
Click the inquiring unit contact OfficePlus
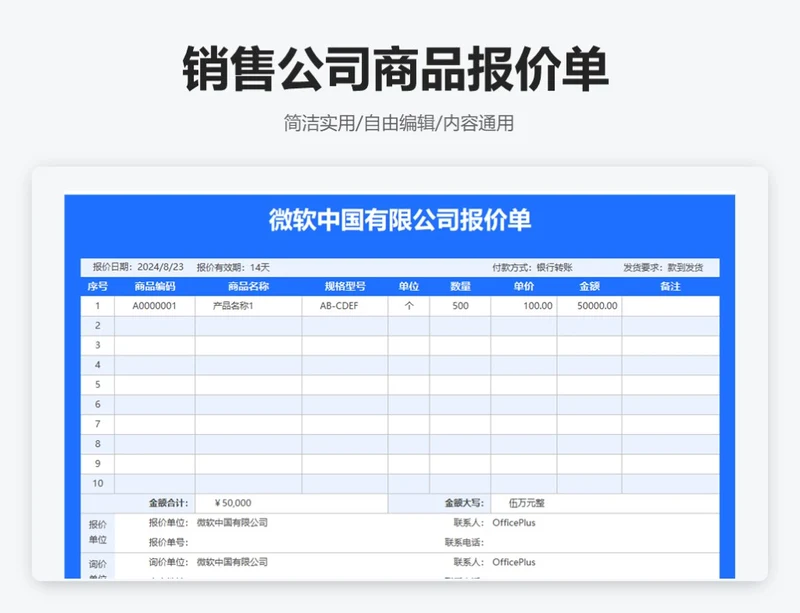tap(514, 562)
